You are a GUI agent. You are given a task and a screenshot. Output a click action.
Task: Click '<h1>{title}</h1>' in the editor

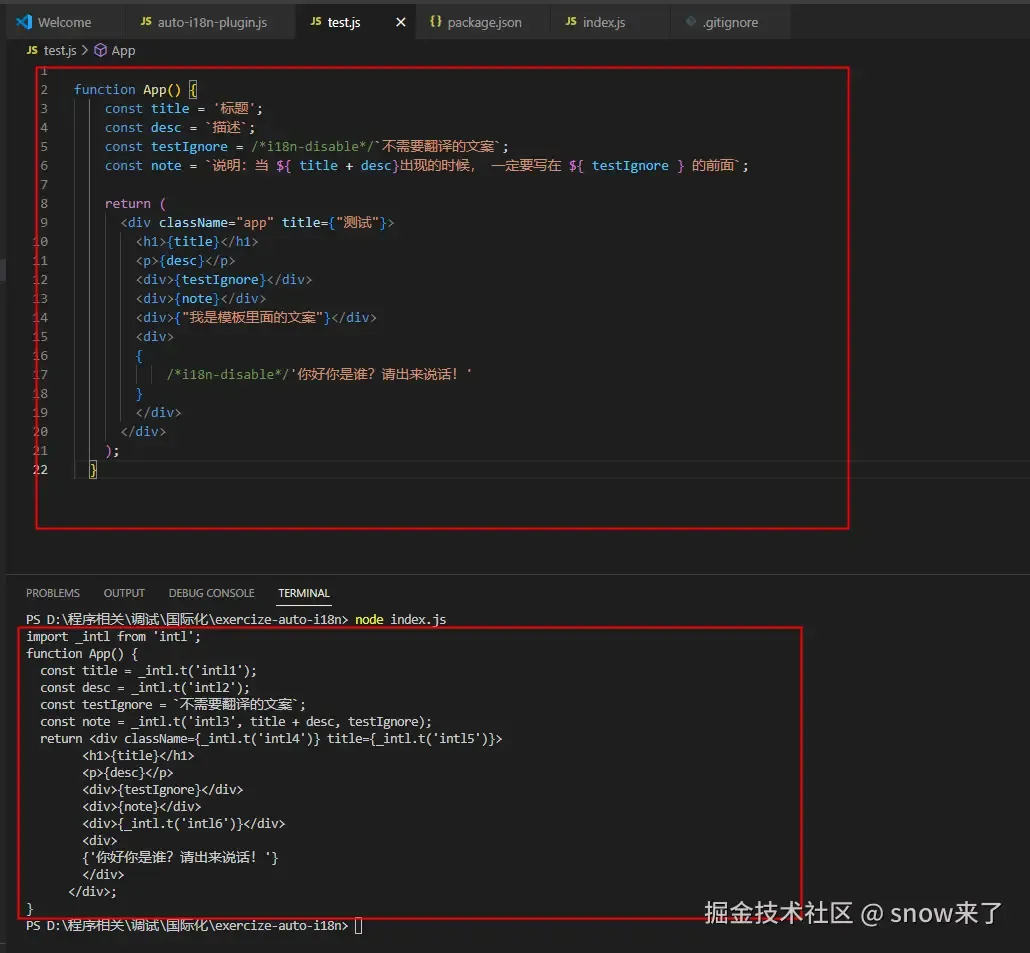click(197, 242)
